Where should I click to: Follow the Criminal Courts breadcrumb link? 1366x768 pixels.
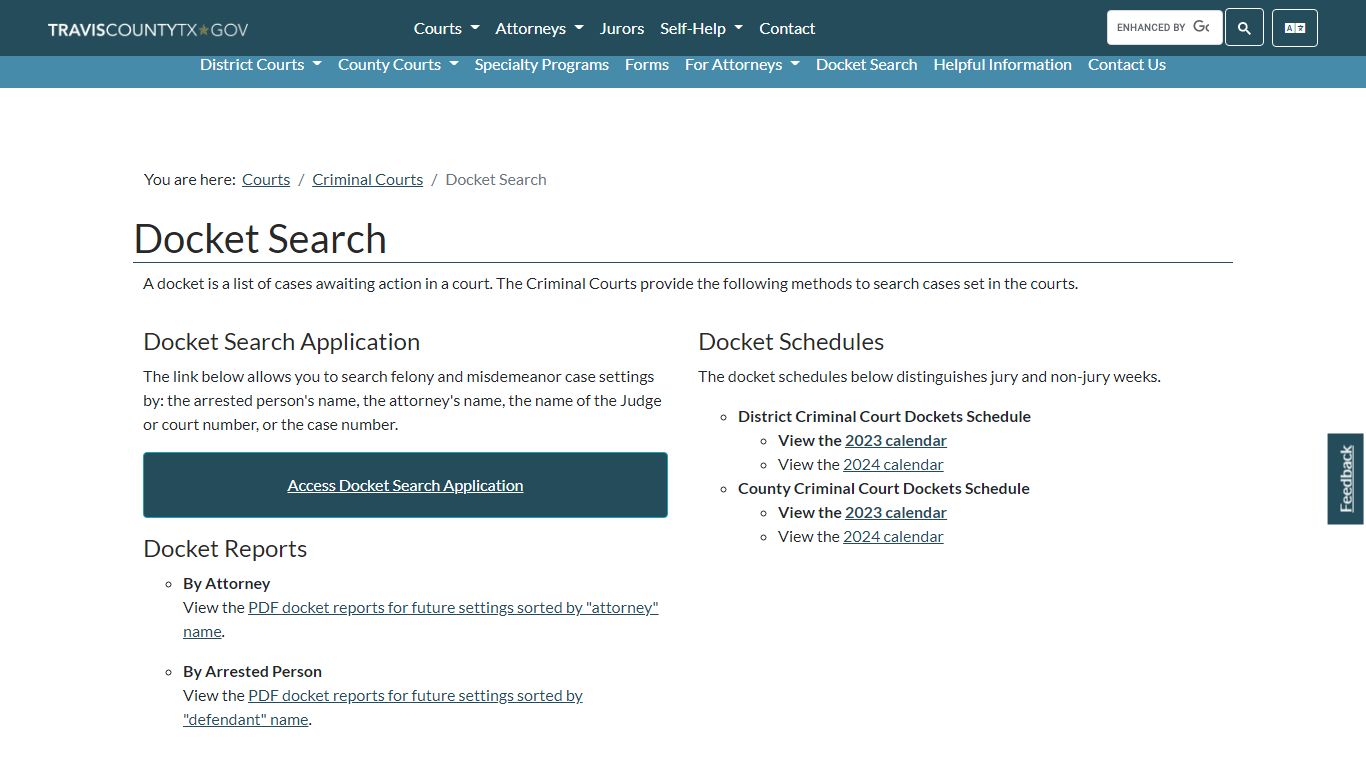click(367, 180)
